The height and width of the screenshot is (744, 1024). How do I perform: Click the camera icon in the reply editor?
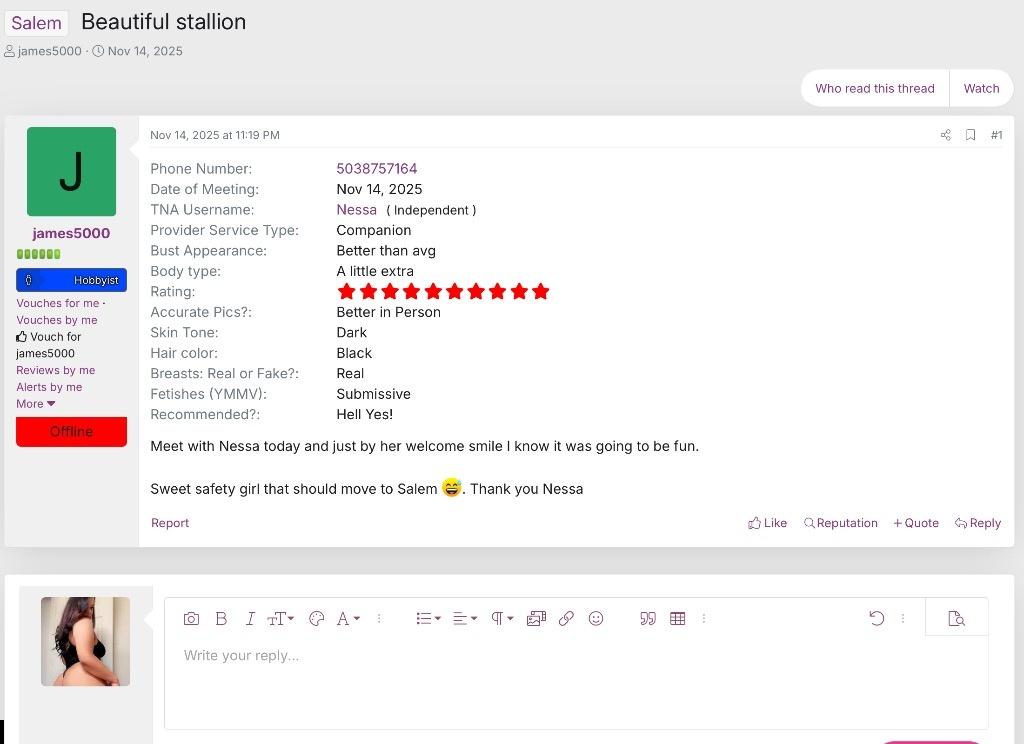pyautogui.click(x=191, y=619)
